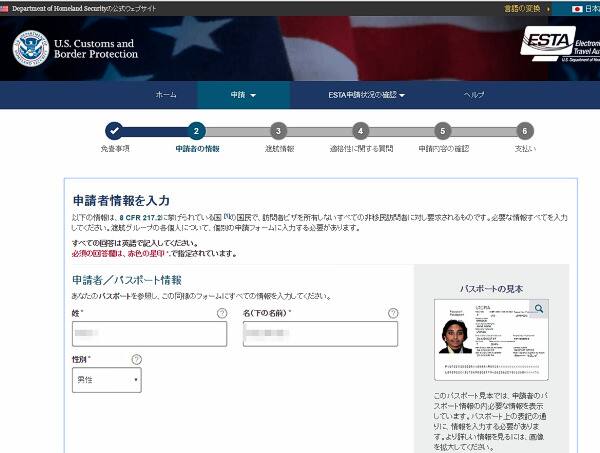Select step 3 渡航情報 in progress bar
The image size is (600, 453).
point(278,130)
